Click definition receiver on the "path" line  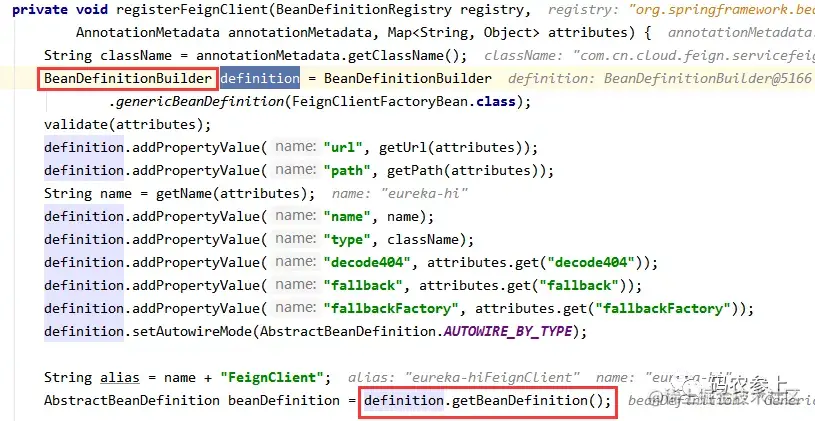click(84, 170)
